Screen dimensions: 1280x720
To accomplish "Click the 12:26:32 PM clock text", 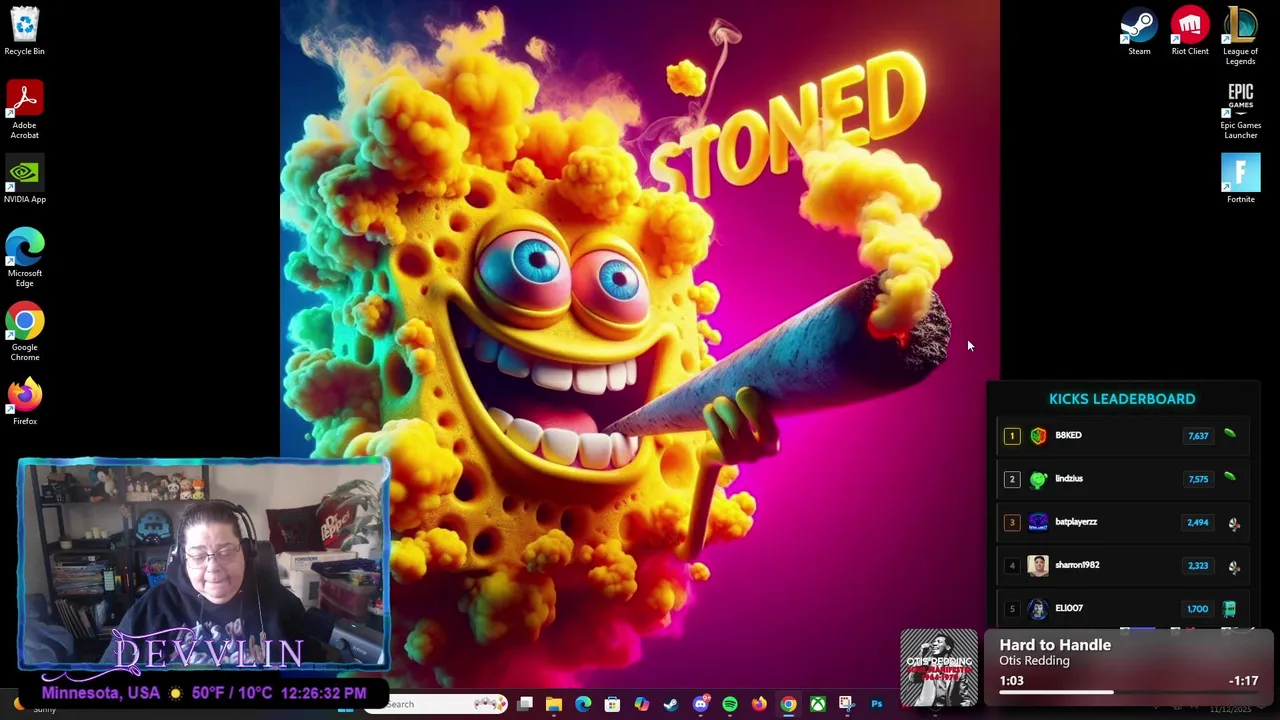I will coord(324,692).
